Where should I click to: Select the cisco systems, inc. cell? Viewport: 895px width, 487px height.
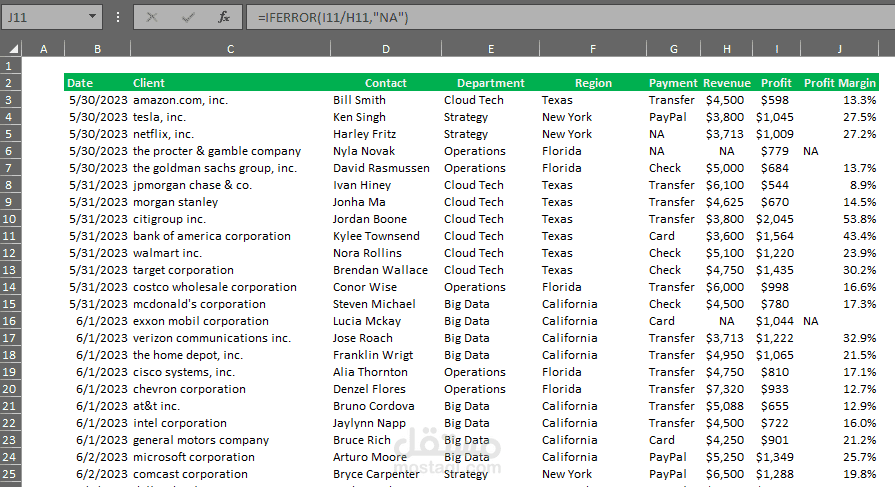231,372
